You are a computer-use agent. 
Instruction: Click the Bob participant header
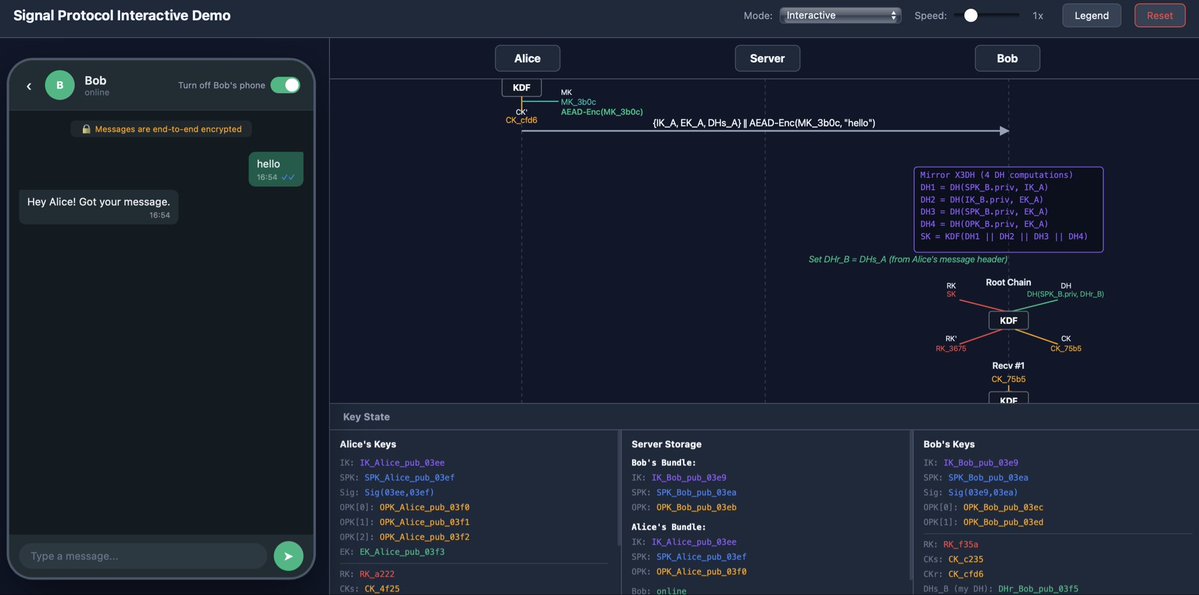[x=1007, y=58]
